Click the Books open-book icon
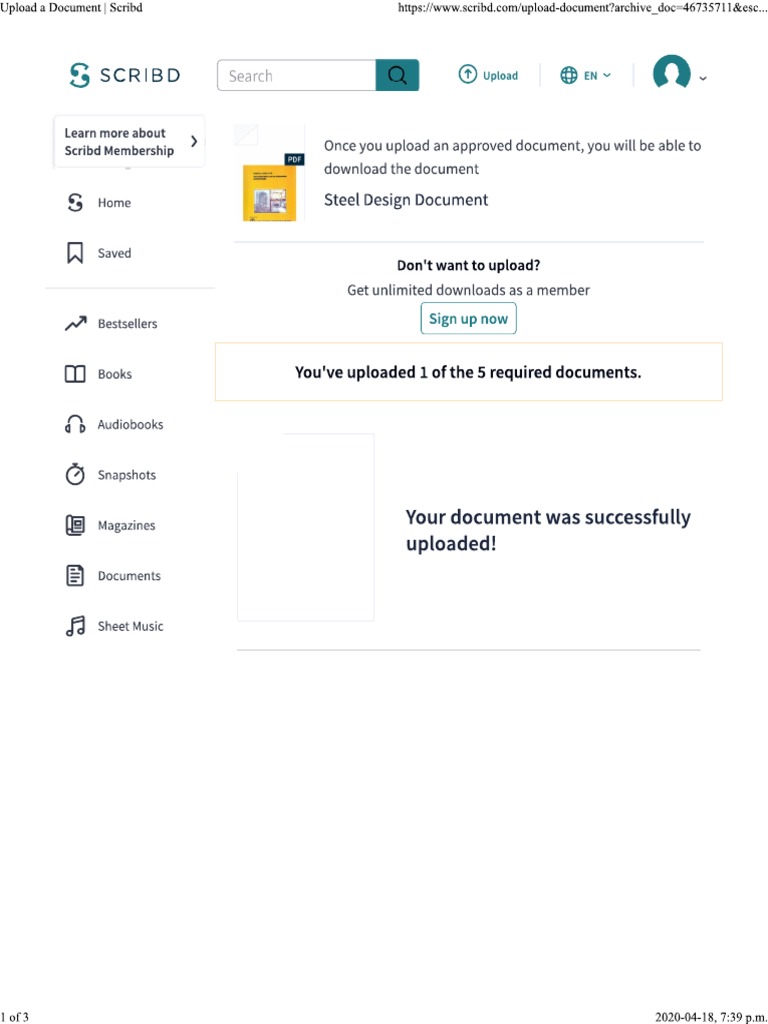768x1024 pixels. [x=75, y=374]
